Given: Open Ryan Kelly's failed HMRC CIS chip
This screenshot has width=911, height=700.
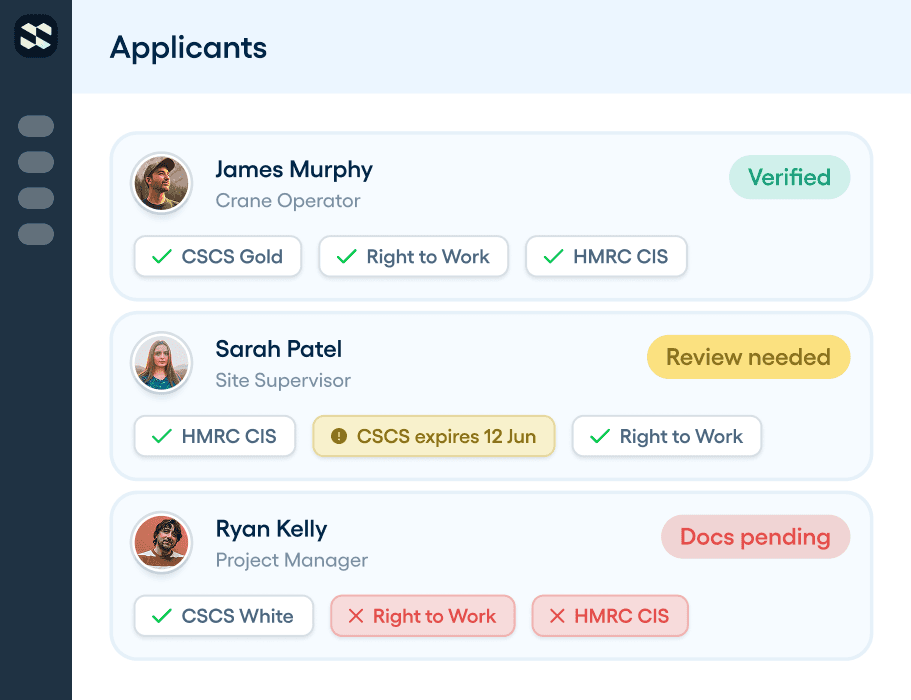Looking at the screenshot, I should [x=610, y=616].
